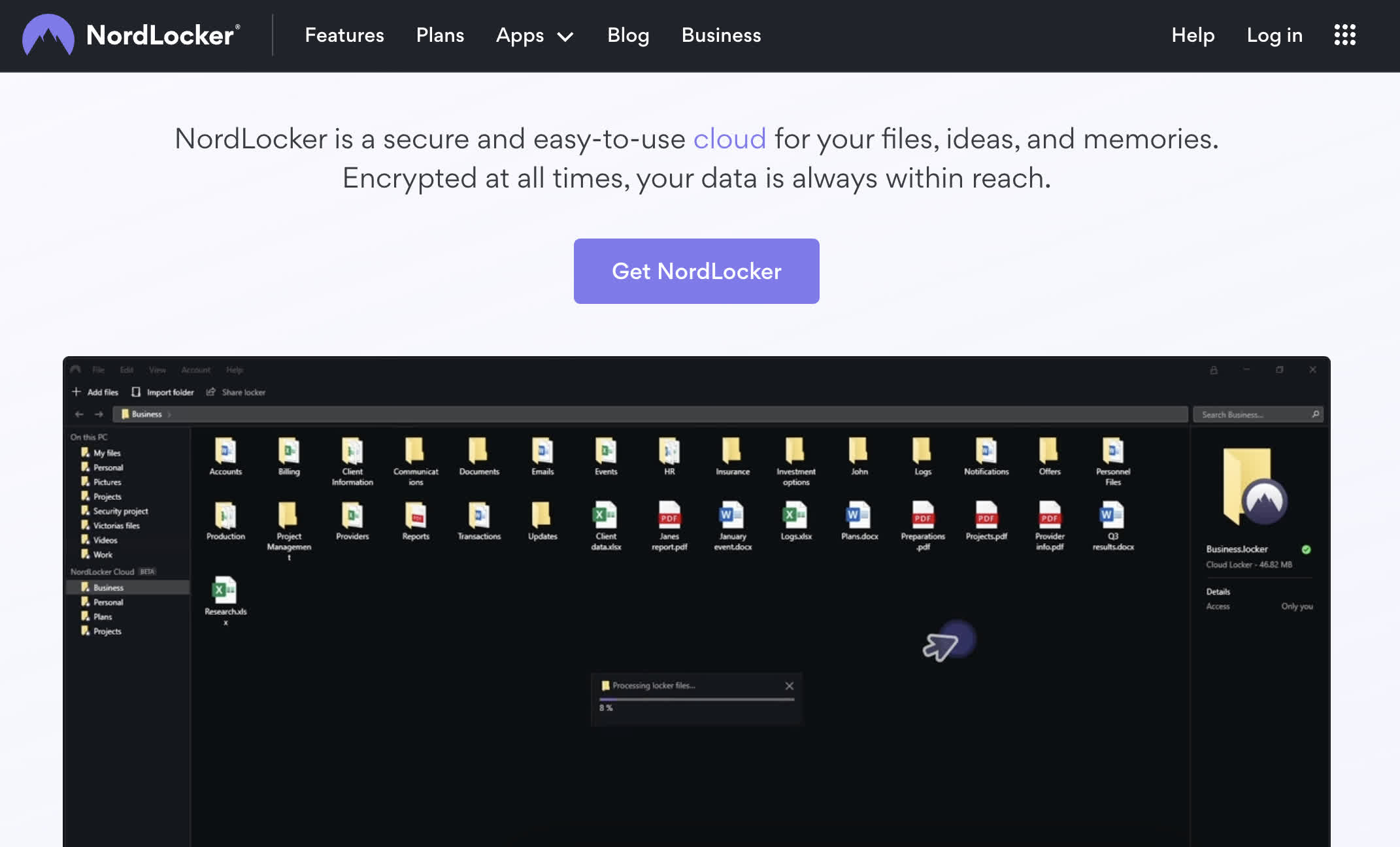Click the Get NordLocker button

pos(697,271)
